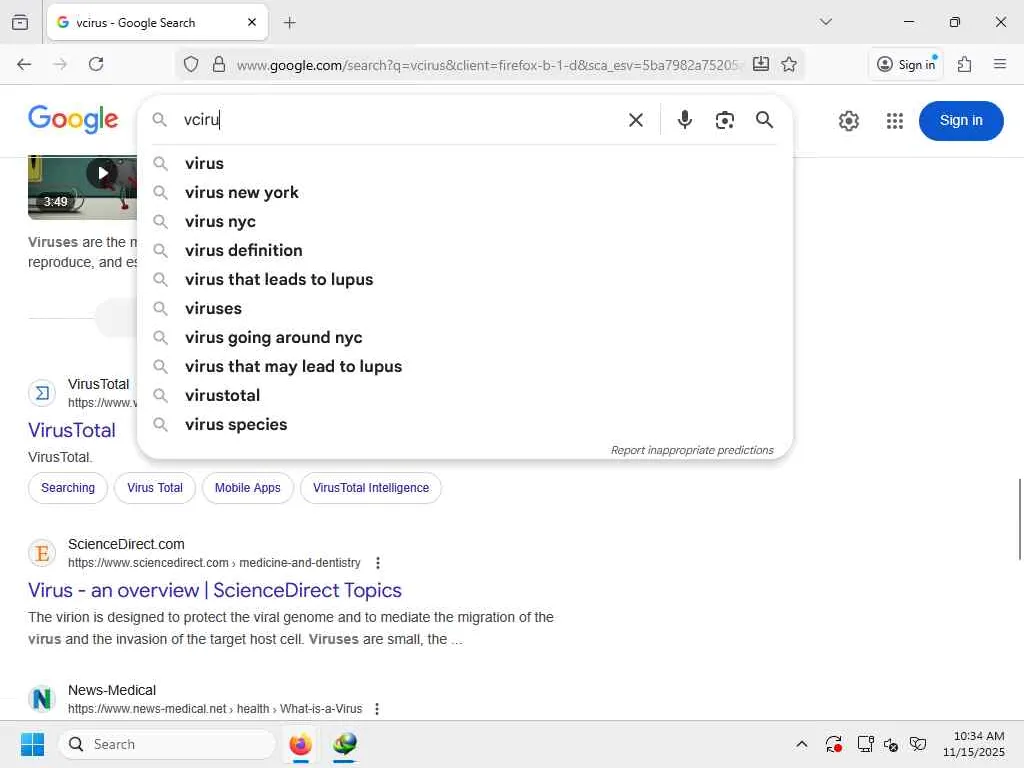This screenshot has width=1024, height=768.
Task: Click the Mobile Apps sitelink chip
Action: [248, 488]
